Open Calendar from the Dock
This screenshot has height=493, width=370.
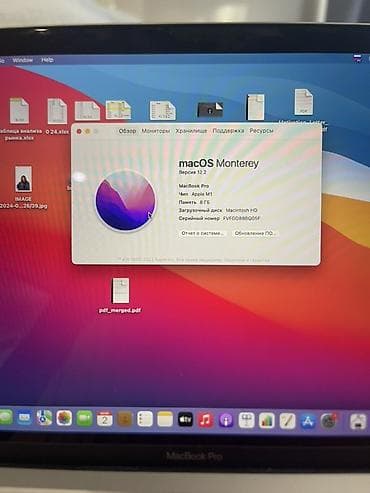(104, 419)
